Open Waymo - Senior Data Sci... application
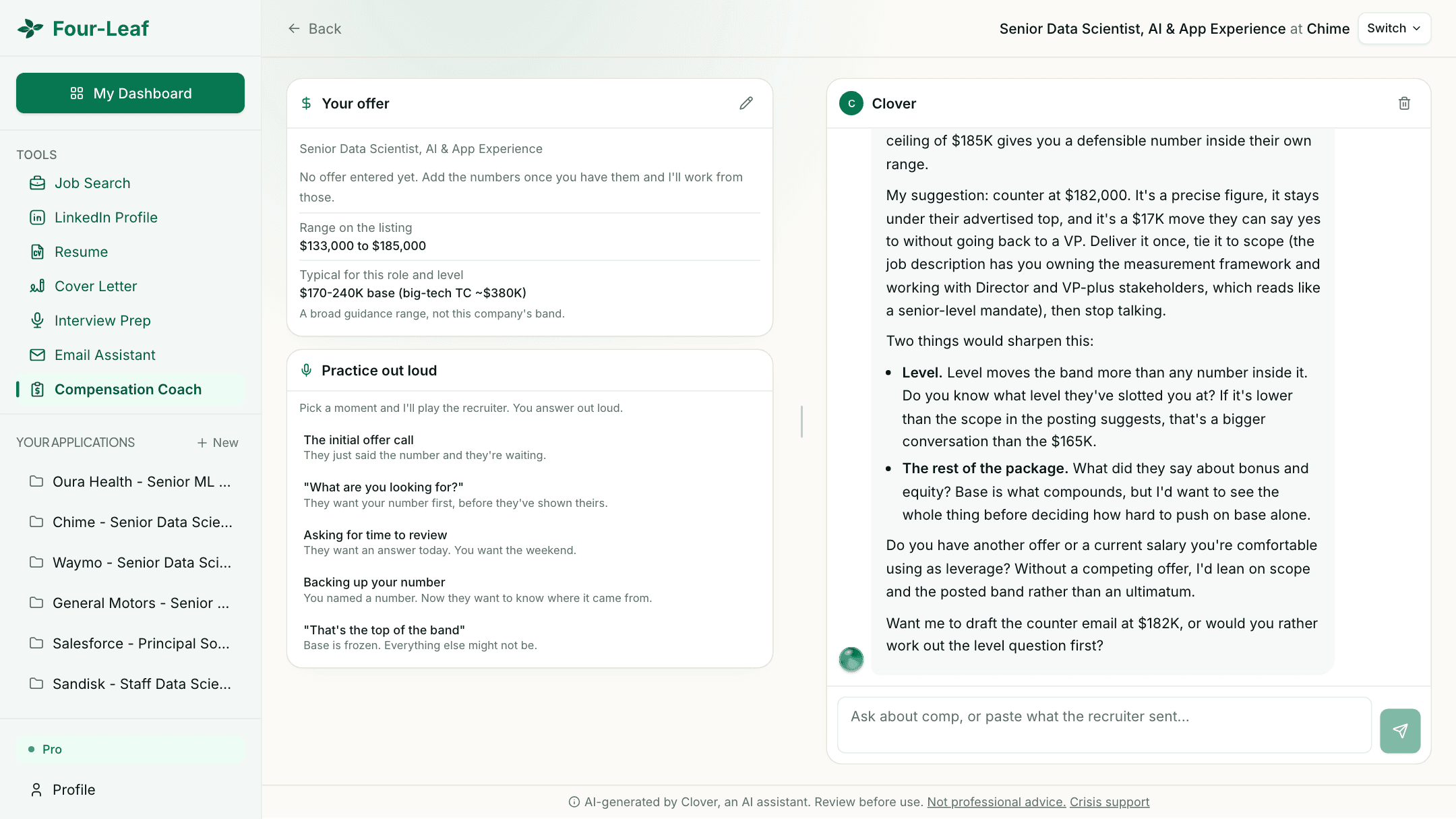This screenshot has width=1456, height=819. point(130,563)
